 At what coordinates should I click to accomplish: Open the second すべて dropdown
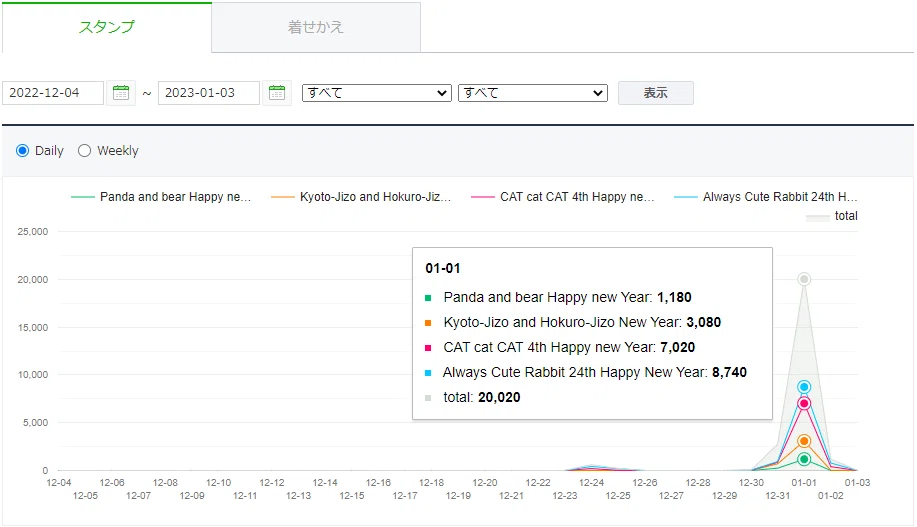[533, 93]
